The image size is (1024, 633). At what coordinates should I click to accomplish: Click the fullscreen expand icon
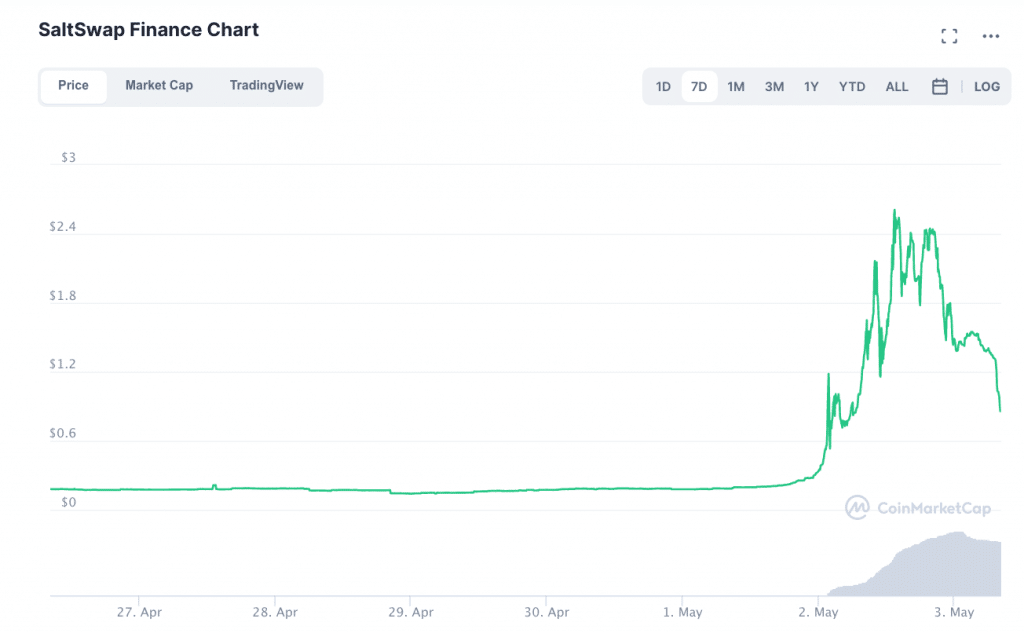(949, 37)
